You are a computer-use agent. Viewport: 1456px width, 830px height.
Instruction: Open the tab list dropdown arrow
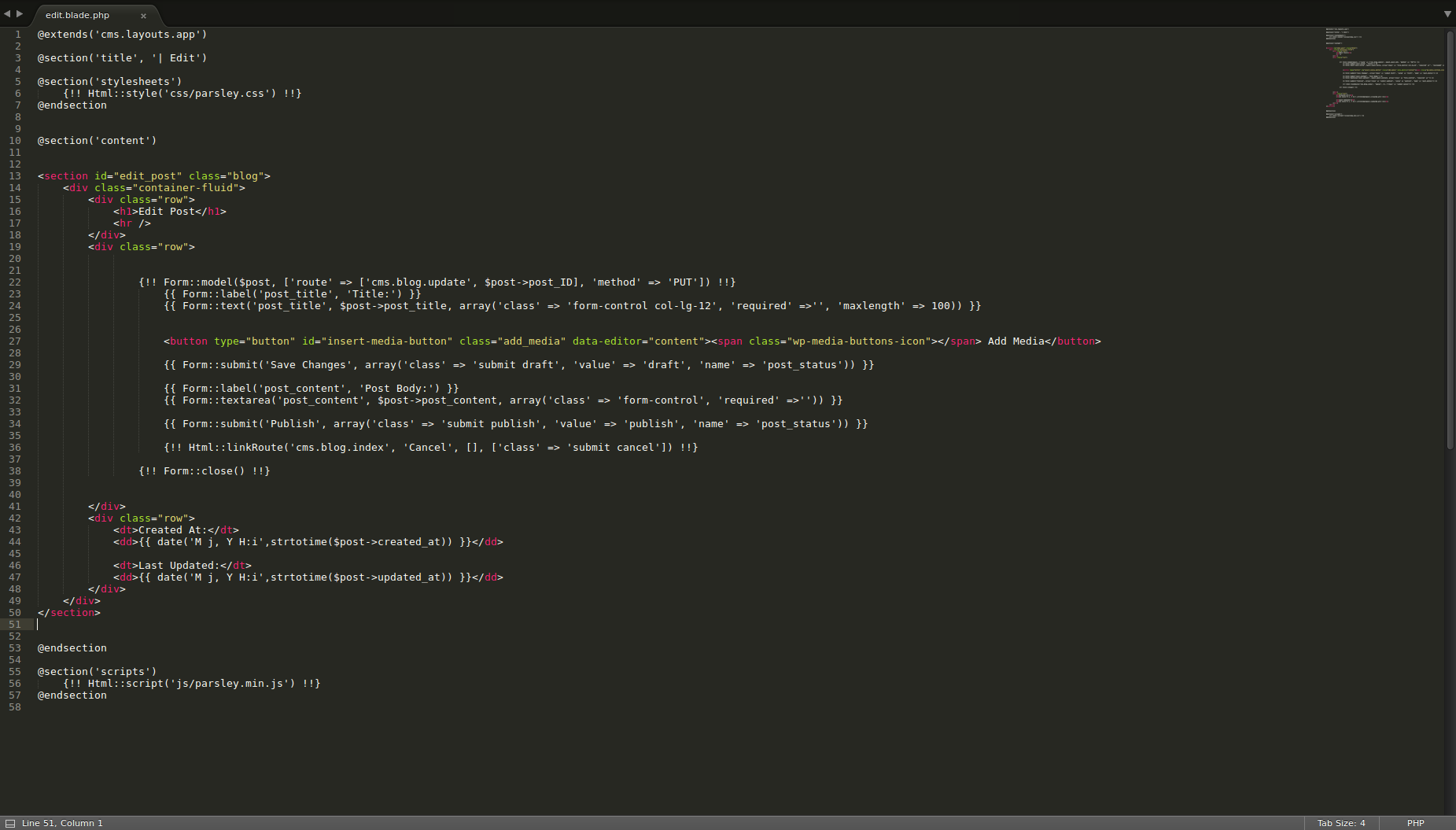click(x=1447, y=14)
